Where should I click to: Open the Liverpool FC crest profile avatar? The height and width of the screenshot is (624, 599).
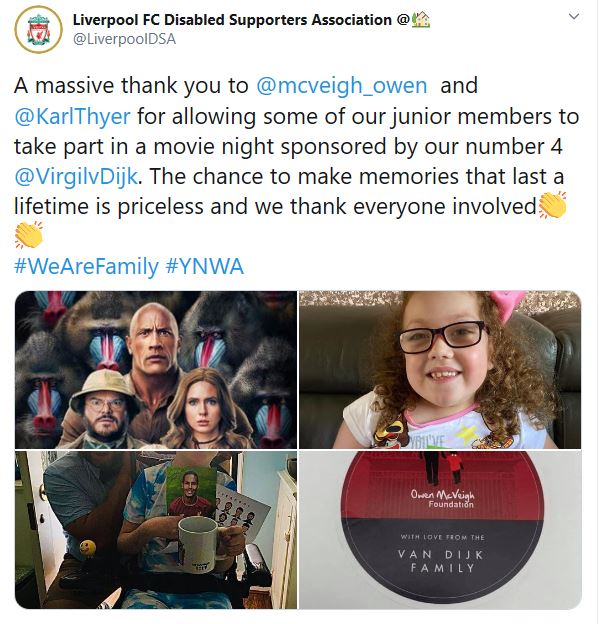tap(39, 29)
